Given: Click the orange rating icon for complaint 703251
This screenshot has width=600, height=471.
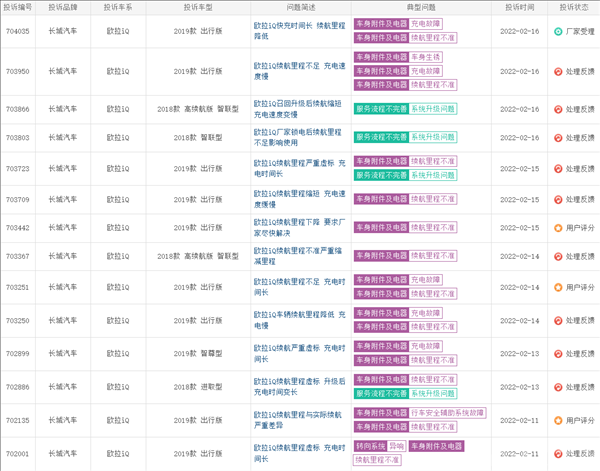Looking at the screenshot, I should pos(558,287).
